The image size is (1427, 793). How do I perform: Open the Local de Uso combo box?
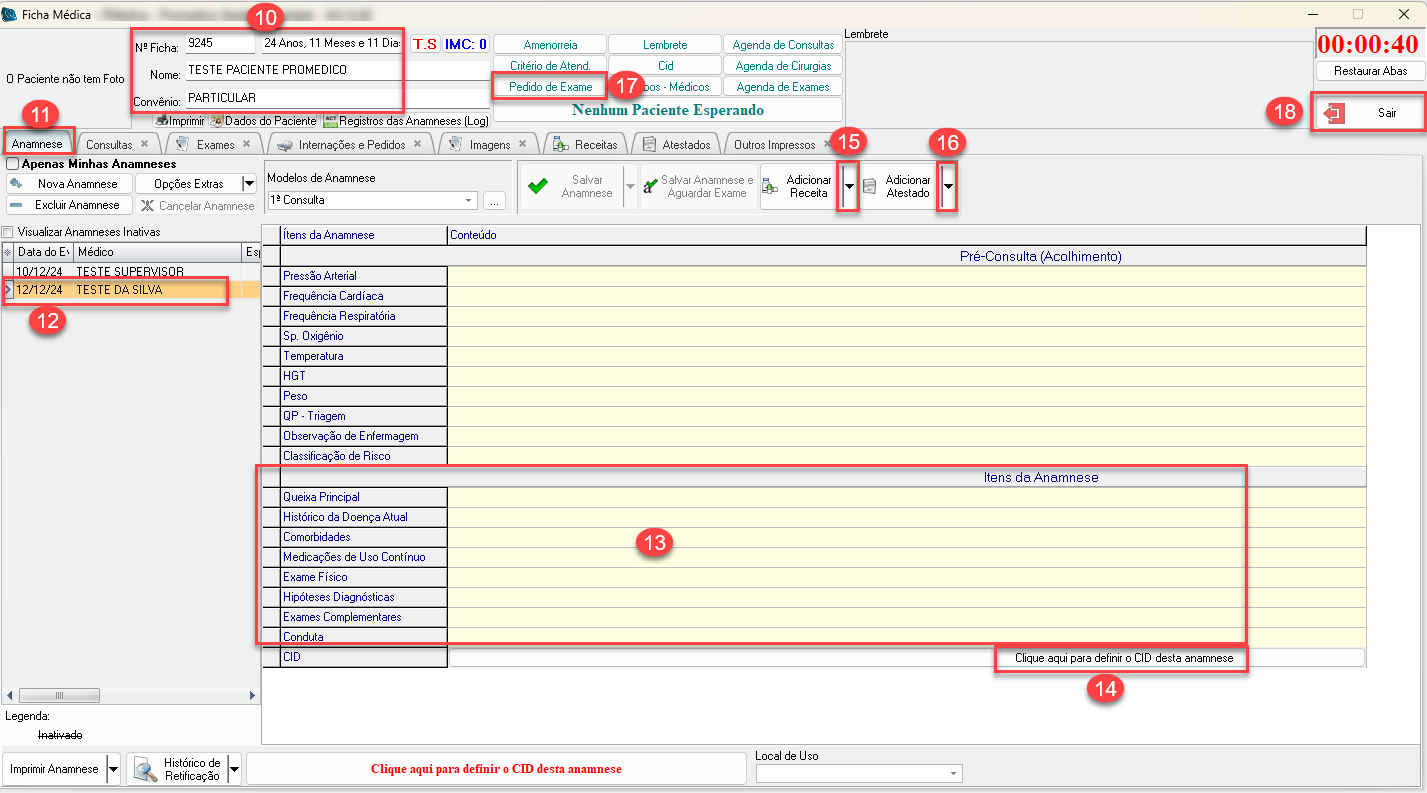click(x=859, y=773)
